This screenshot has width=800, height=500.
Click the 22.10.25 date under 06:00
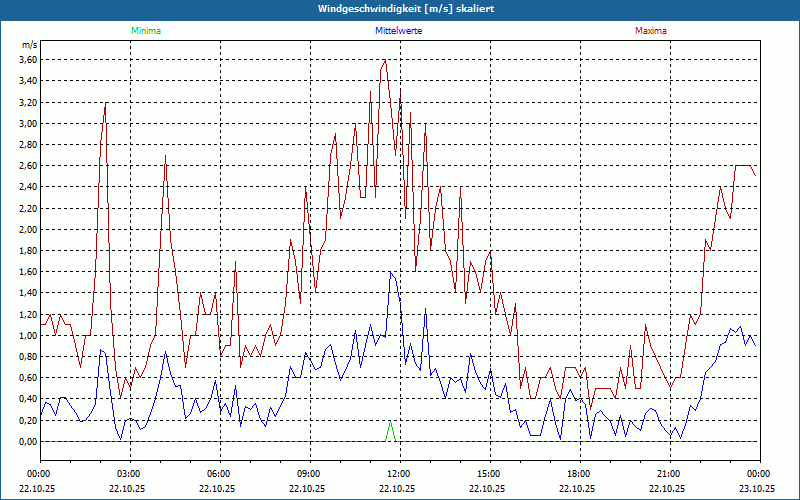point(217,488)
